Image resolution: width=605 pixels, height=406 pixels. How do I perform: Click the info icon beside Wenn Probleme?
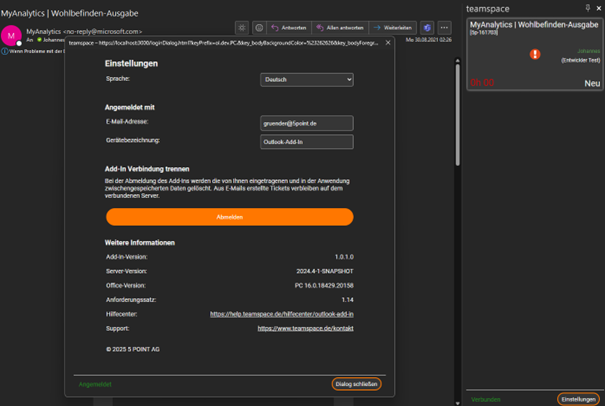(x=4, y=51)
